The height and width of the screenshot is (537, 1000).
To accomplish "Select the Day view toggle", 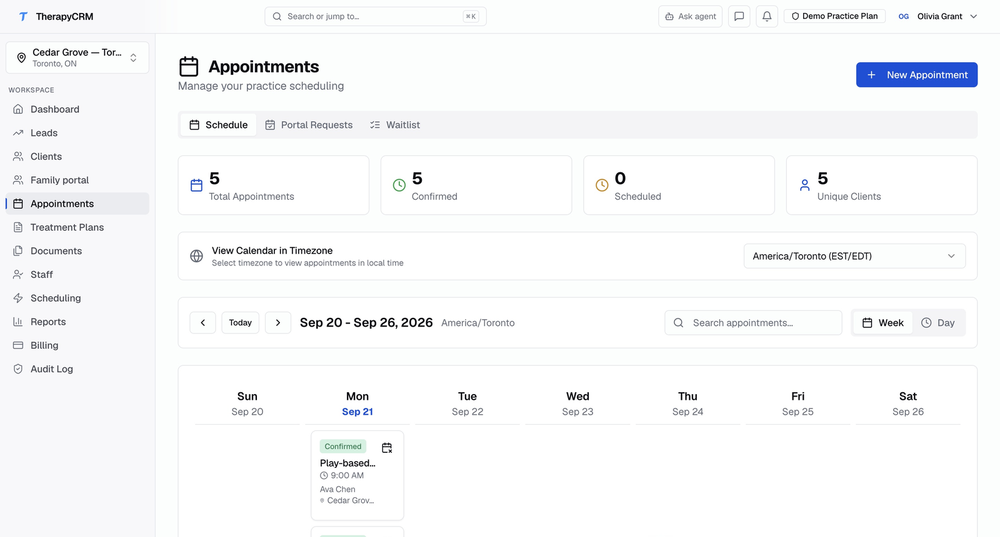I will coord(938,323).
